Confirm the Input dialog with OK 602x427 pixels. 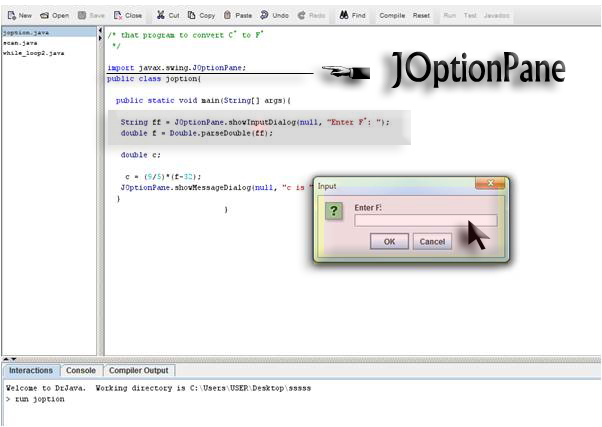(x=389, y=241)
